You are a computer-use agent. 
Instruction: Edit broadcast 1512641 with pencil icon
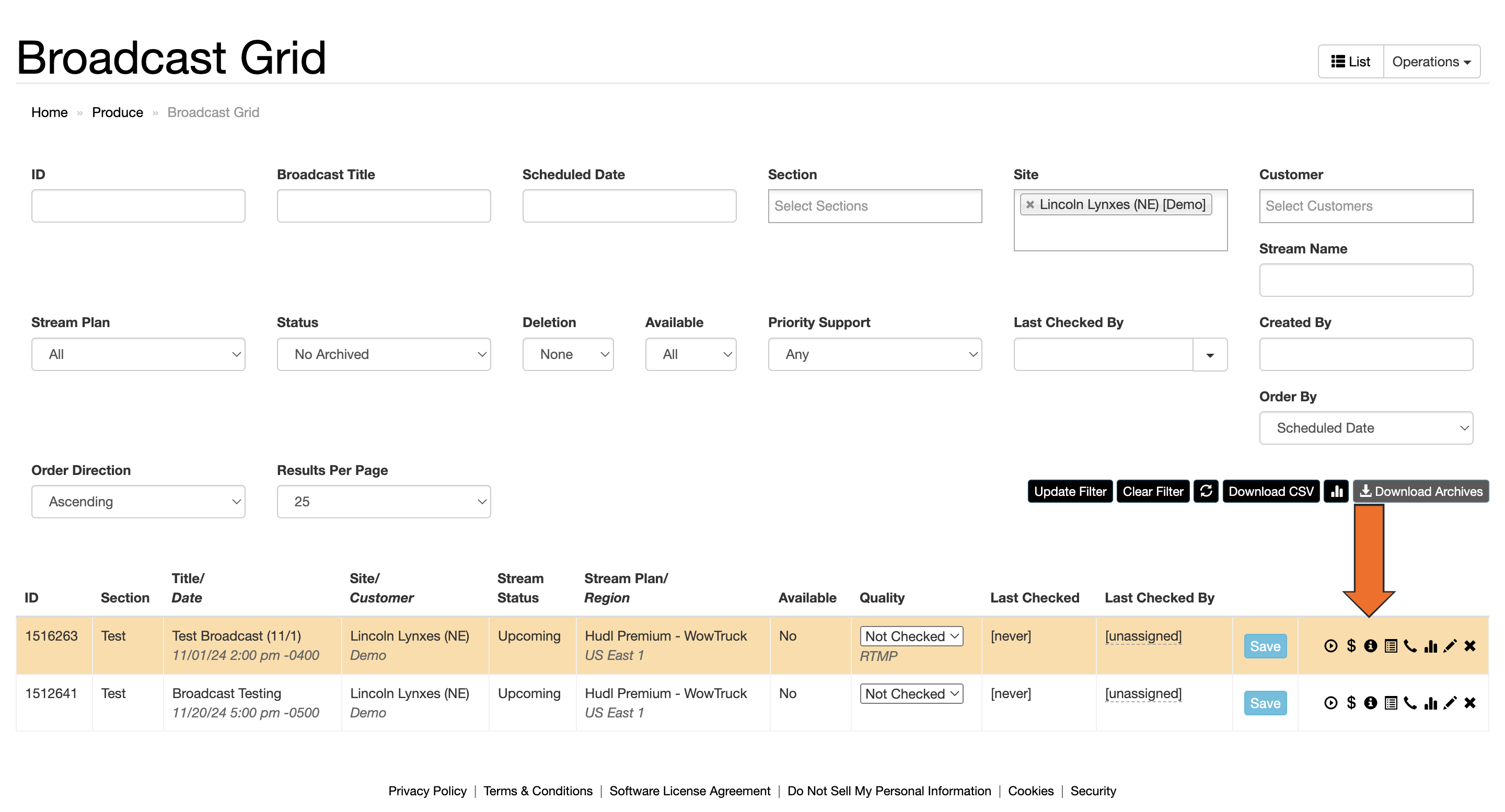point(1450,703)
